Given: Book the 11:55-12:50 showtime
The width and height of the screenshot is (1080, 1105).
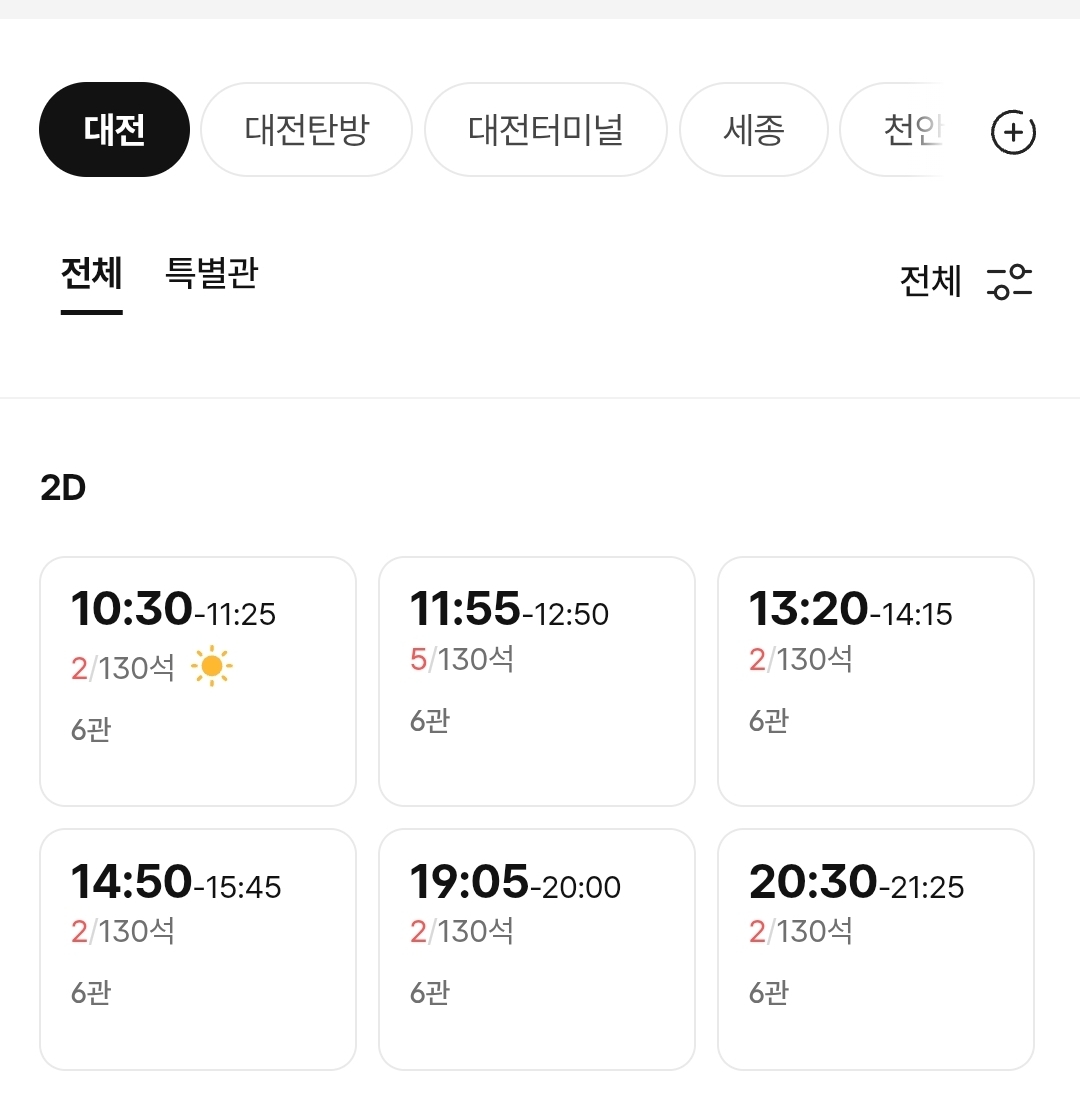Looking at the screenshot, I should point(537,681).
